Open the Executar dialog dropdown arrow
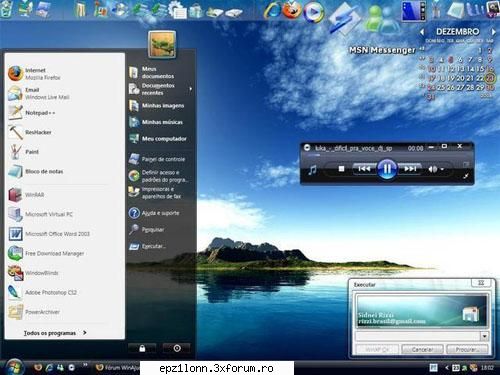This screenshot has height=375, width=500. coord(485,336)
